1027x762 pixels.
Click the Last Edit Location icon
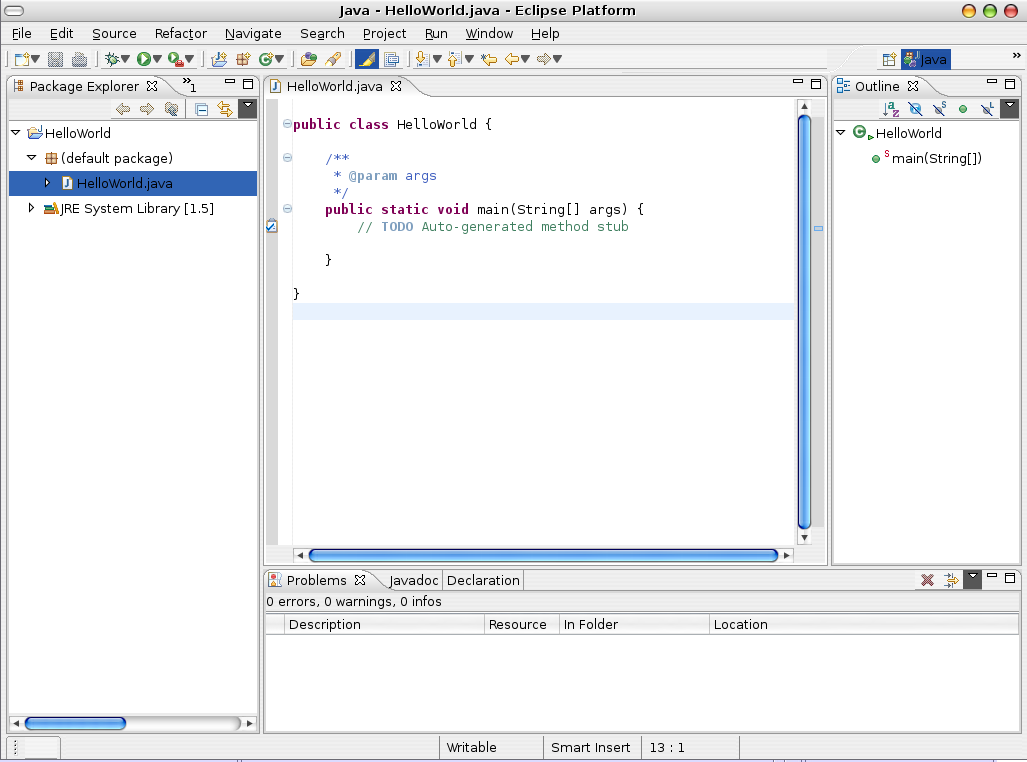(x=489, y=59)
